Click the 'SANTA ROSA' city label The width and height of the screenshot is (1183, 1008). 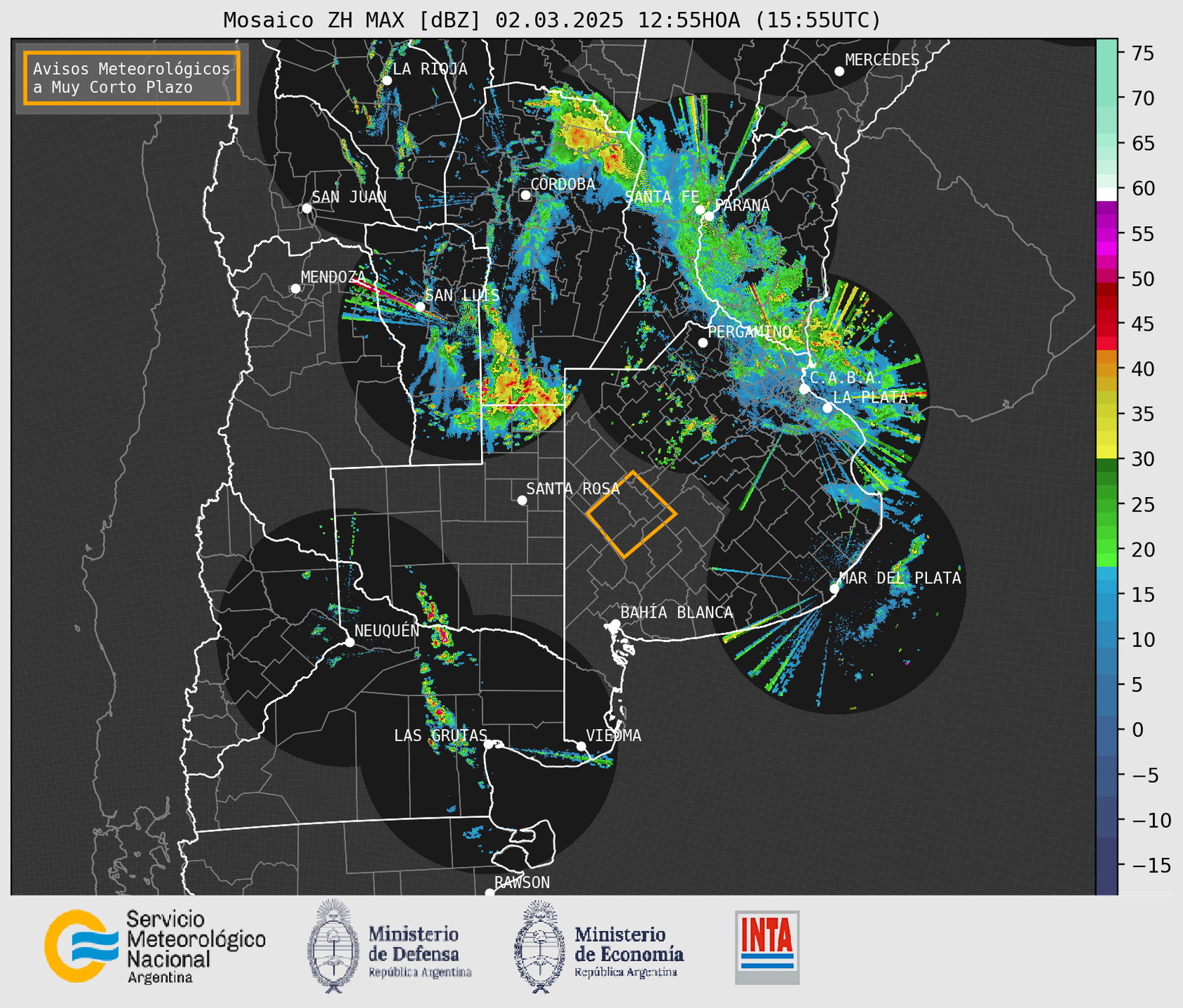(573, 489)
